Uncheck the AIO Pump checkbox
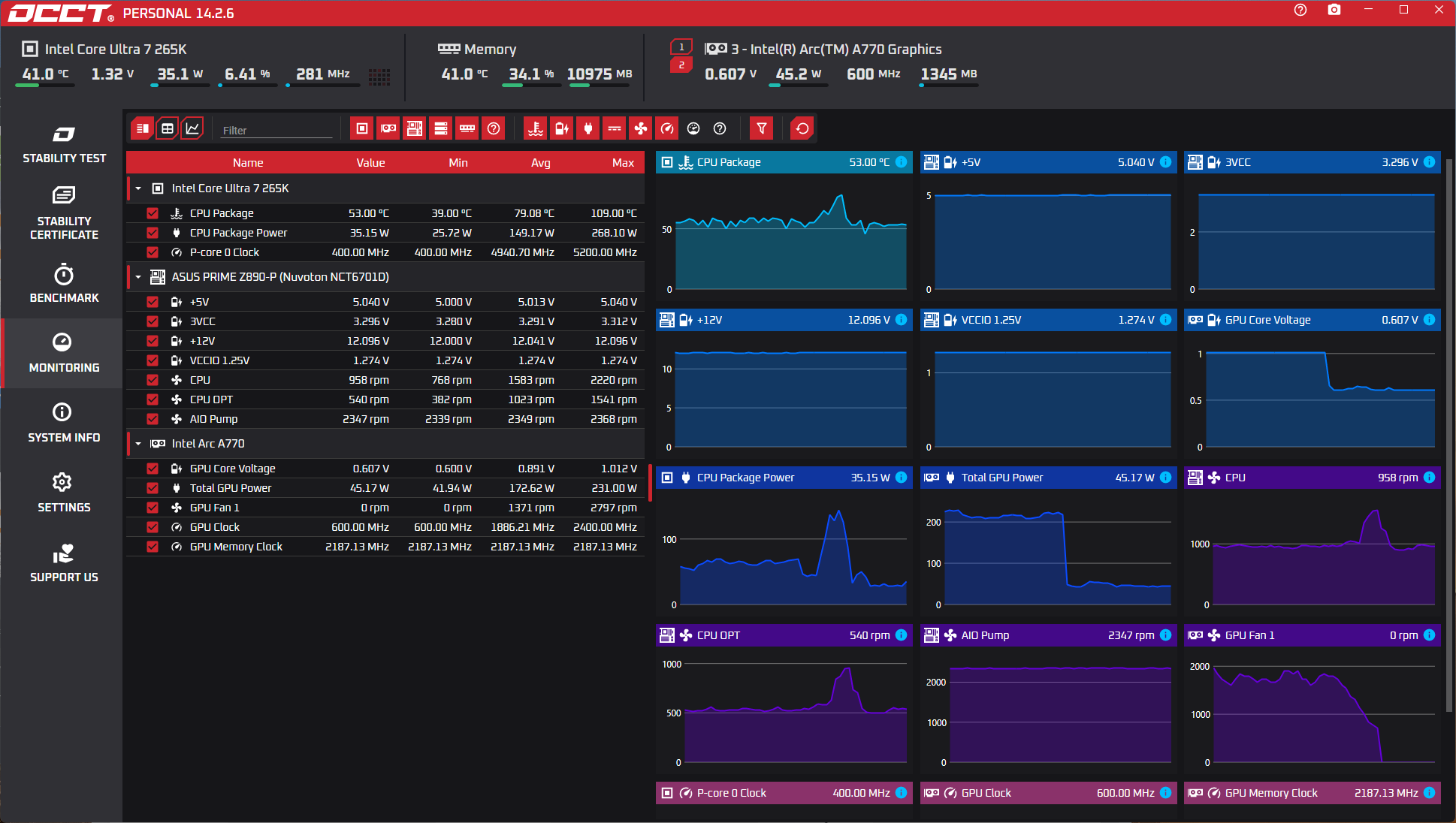The width and height of the screenshot is (1456, 823). point(153,419)
